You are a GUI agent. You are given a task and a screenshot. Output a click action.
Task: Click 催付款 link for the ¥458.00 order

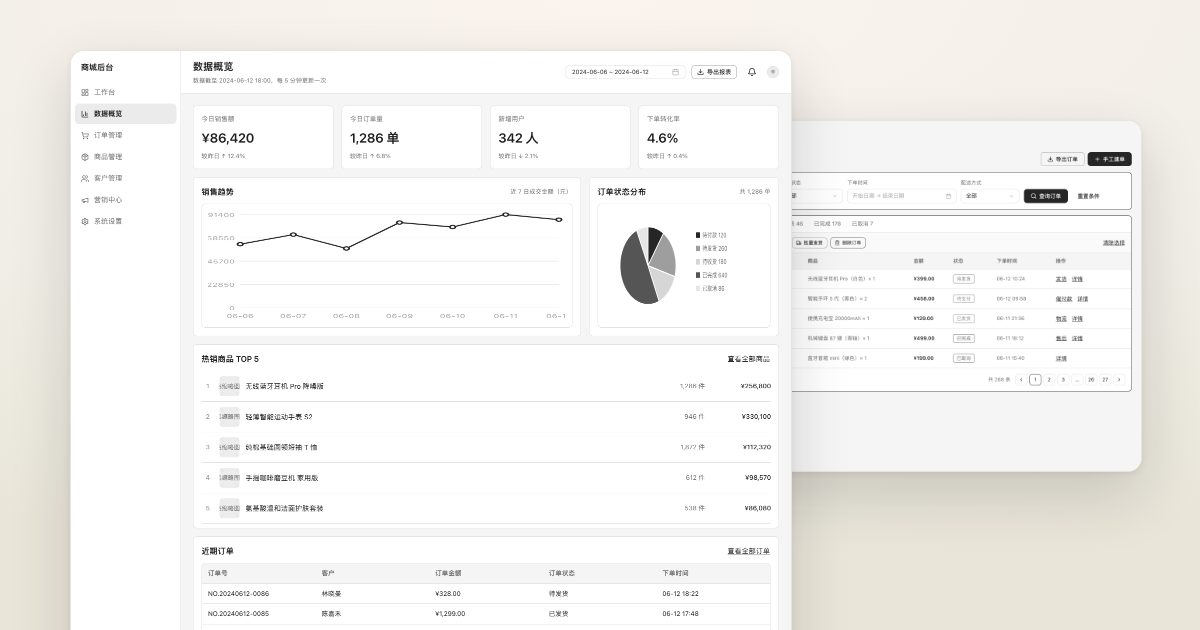(1064, 299)
